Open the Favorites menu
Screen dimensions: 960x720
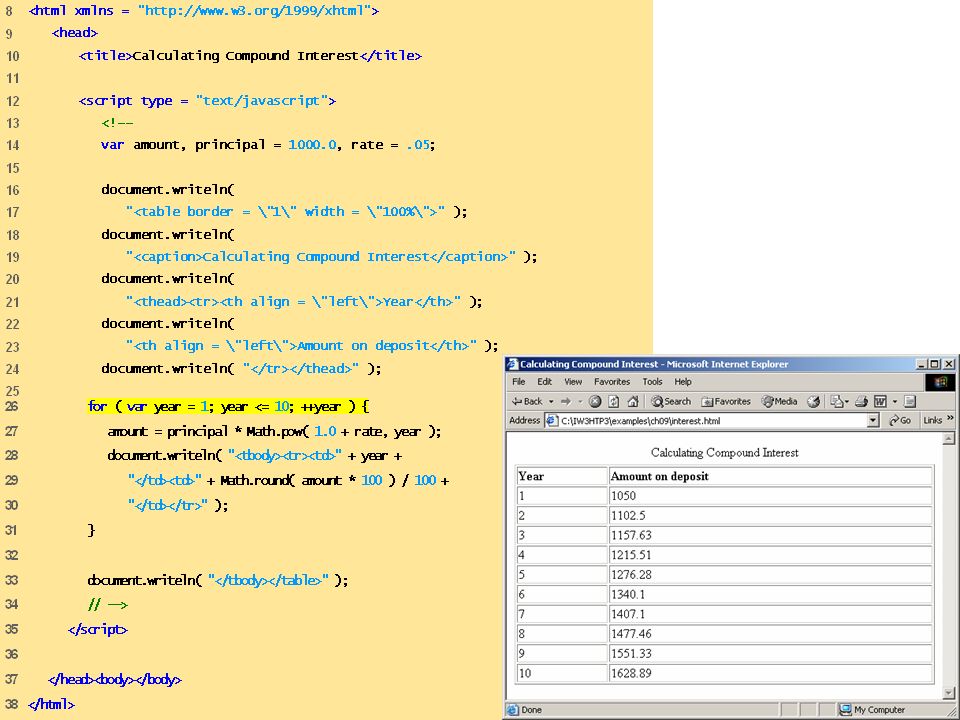(612, 381)
